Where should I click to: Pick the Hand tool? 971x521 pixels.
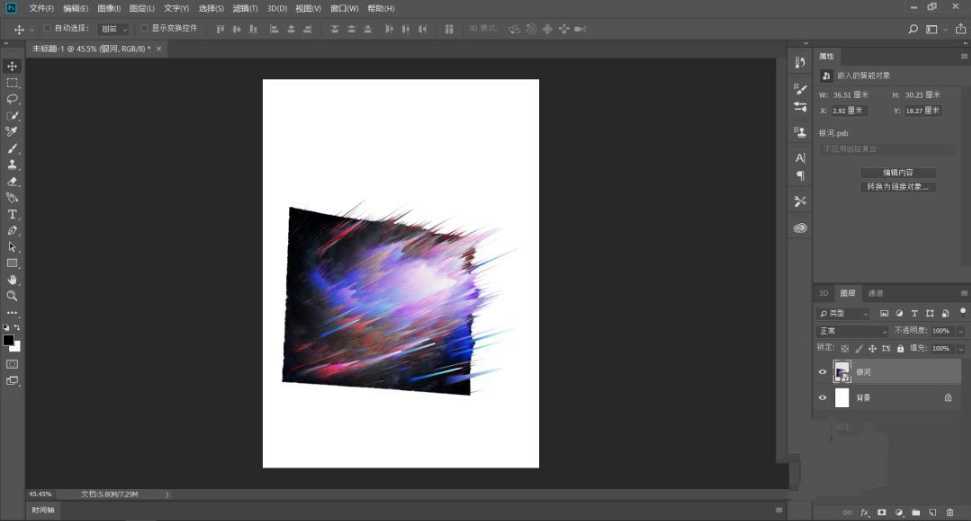click(x=12, y=280)
